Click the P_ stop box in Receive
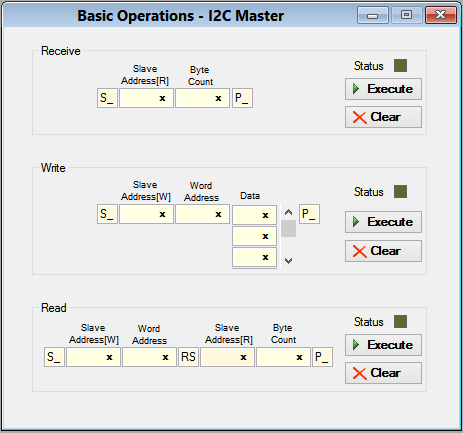The height and width of the screenshot is (433, 463). click(x=242, y=98)
